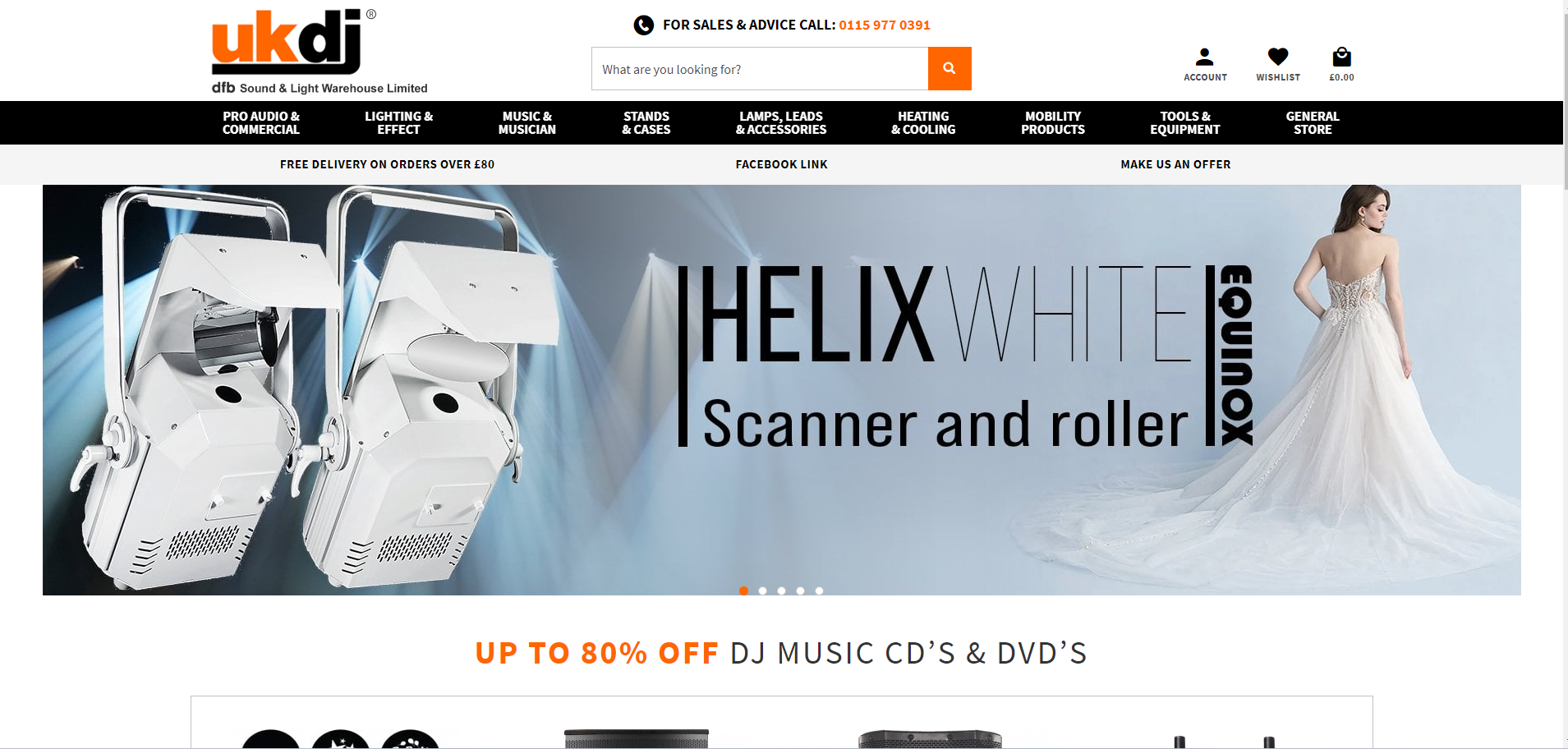
Task: Open Lighting & Effect menu
Action: click(398, 123)
